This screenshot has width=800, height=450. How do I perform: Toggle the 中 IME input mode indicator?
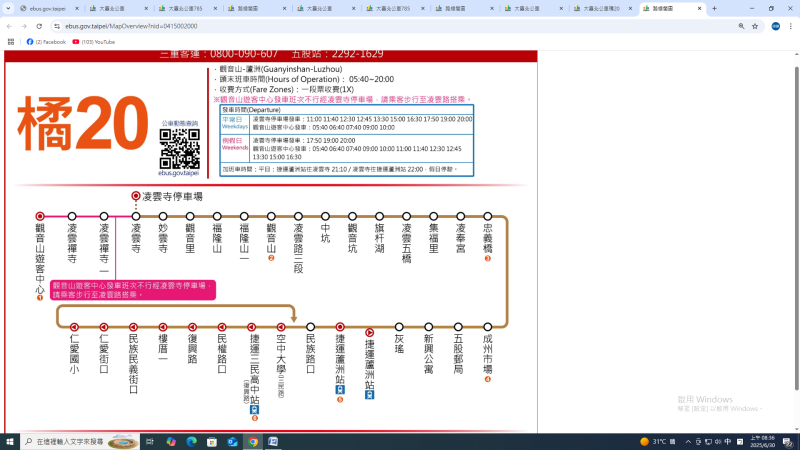[x=728, y=442]
